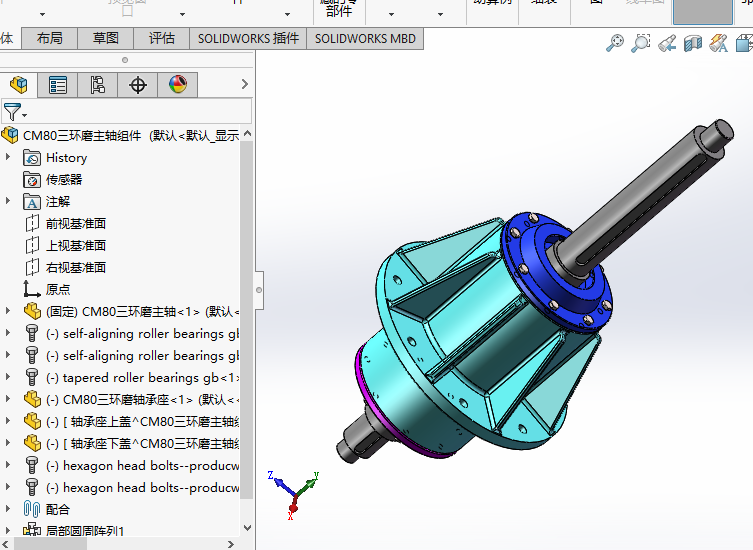The image size is (753, 550).
Task: Expand the CM80三环磨轴承座<1> node
Action: (8, 399)
